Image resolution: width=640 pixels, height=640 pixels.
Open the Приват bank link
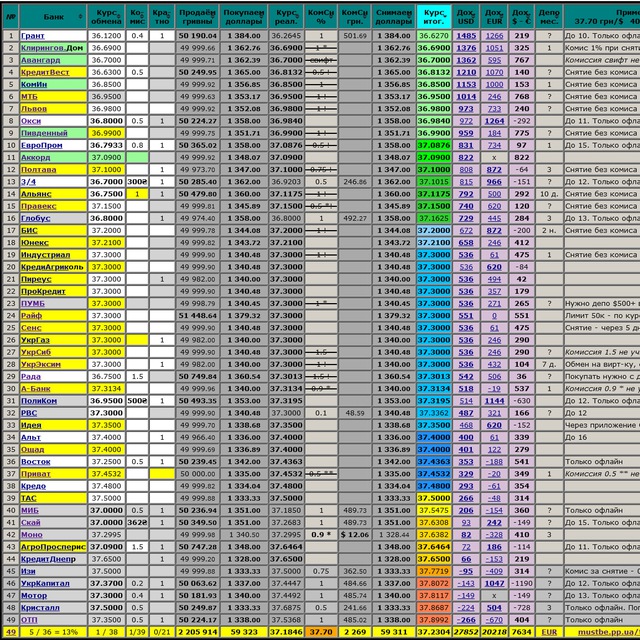coord(36,474)
